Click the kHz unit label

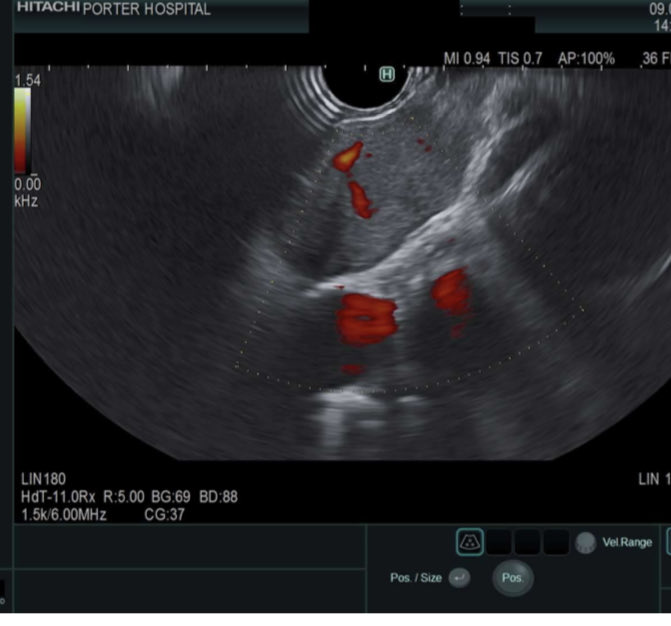(x=26, y=201)
